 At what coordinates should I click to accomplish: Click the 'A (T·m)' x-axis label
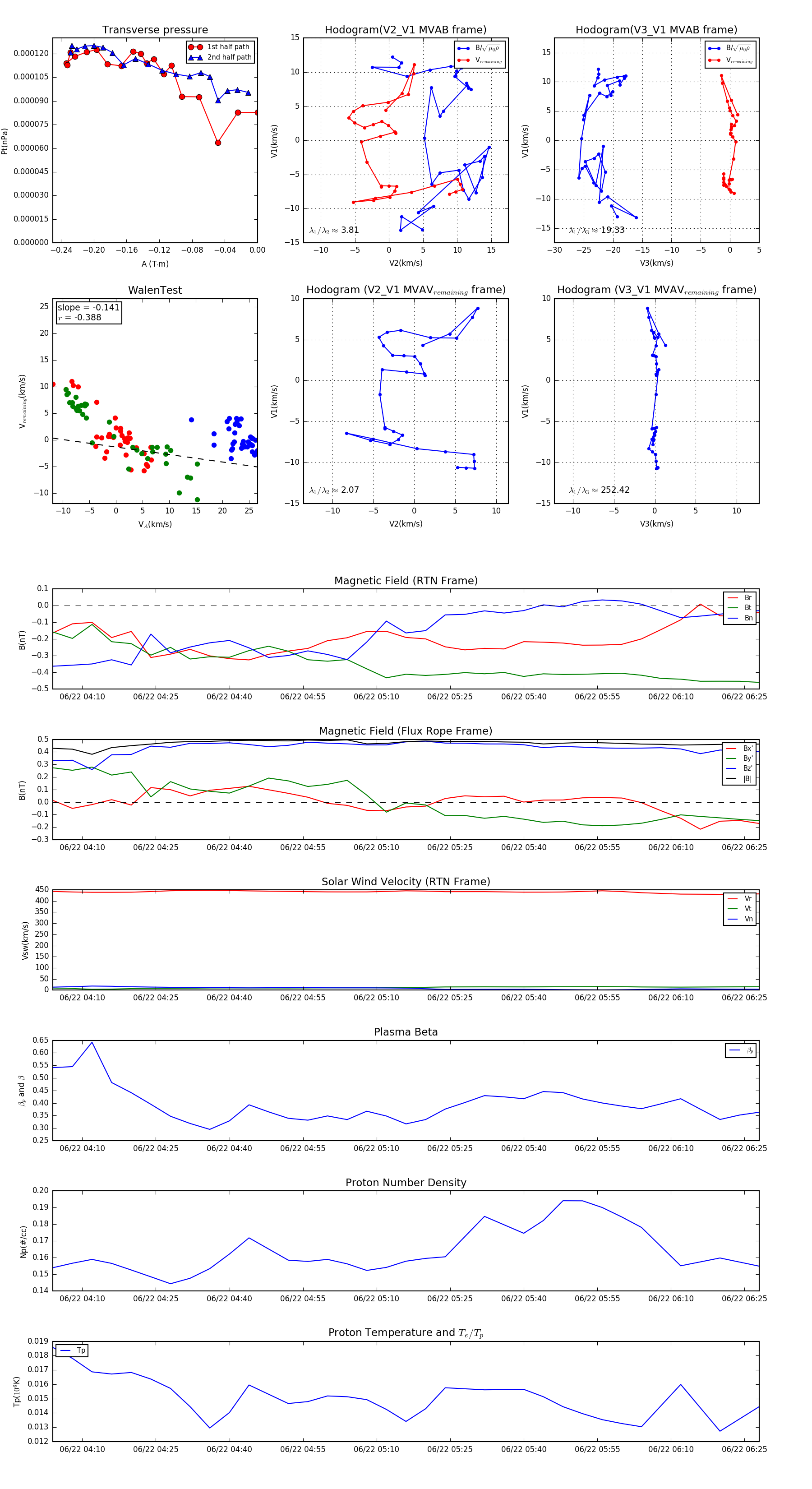click(155, 264)
